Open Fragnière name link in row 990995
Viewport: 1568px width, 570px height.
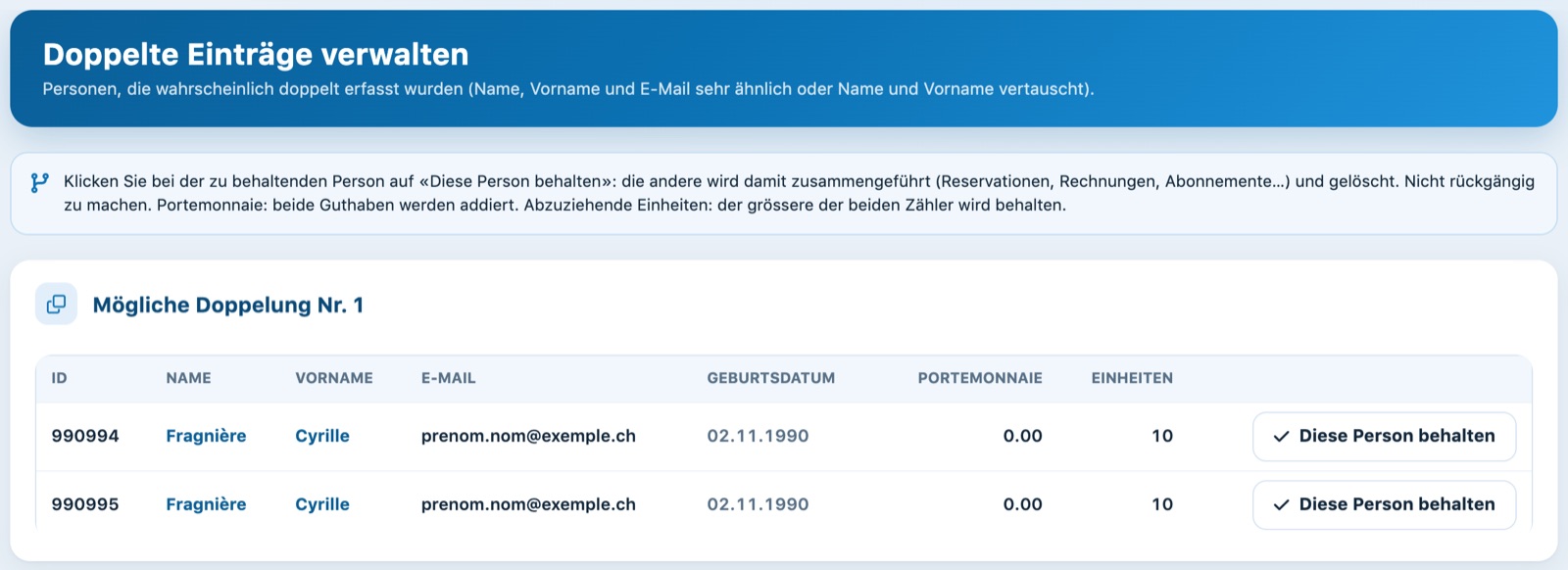tap(206, 504)
